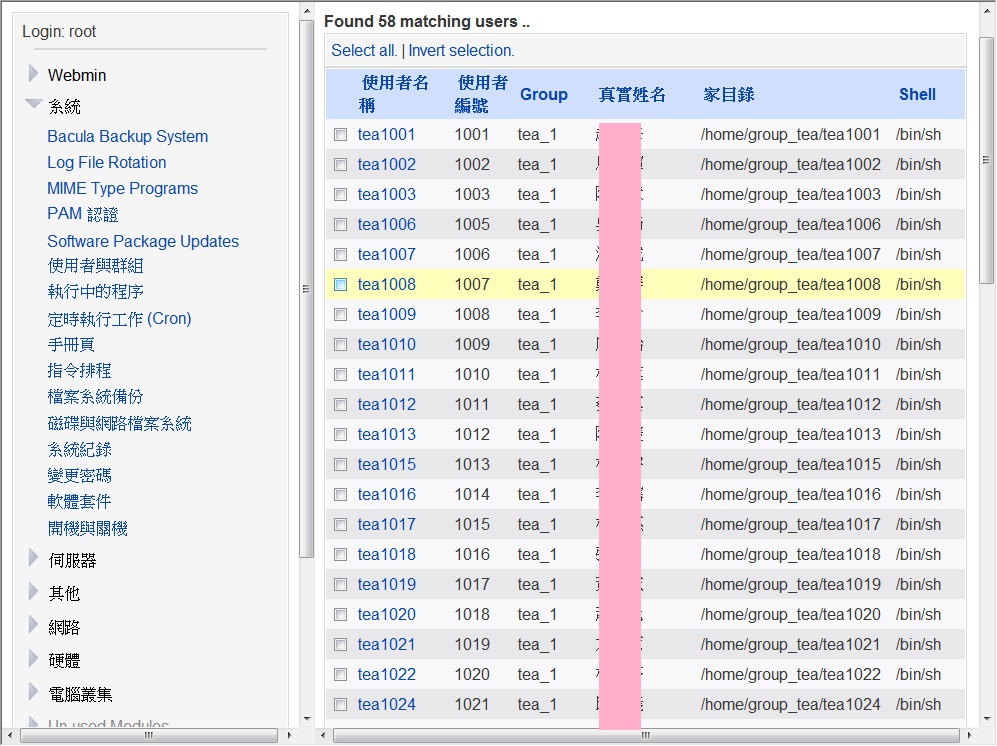Click the Invert selection link

click(461, 50)
